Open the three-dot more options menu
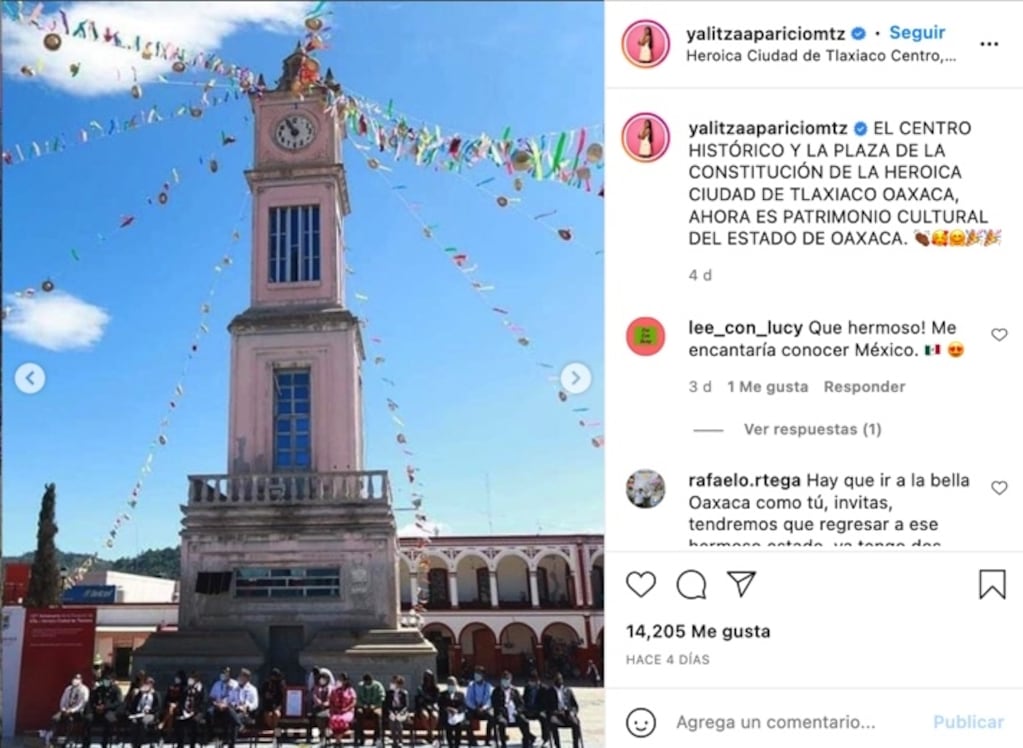Screen dimensions: 1023x748 tap(989, 44)
